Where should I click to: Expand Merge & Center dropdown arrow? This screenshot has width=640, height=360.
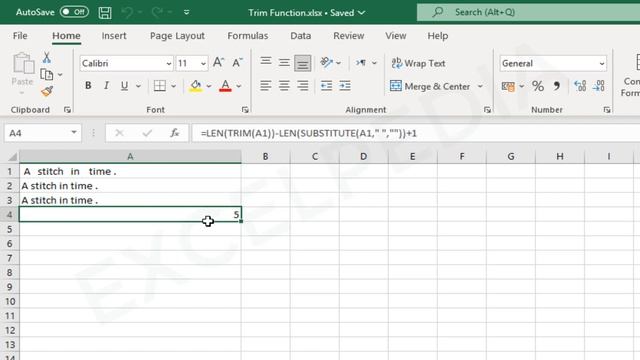[480, 86]
